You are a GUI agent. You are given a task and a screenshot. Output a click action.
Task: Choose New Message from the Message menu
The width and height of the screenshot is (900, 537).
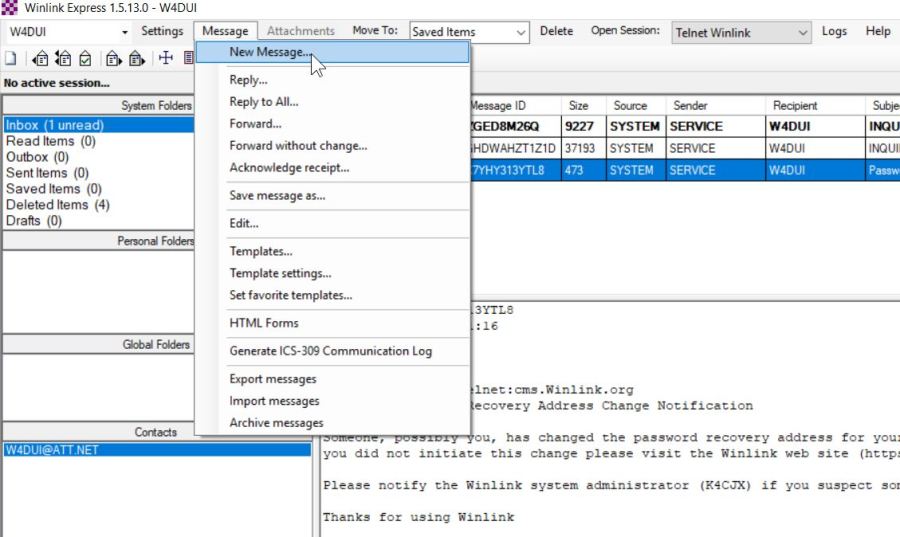[270, 52]
